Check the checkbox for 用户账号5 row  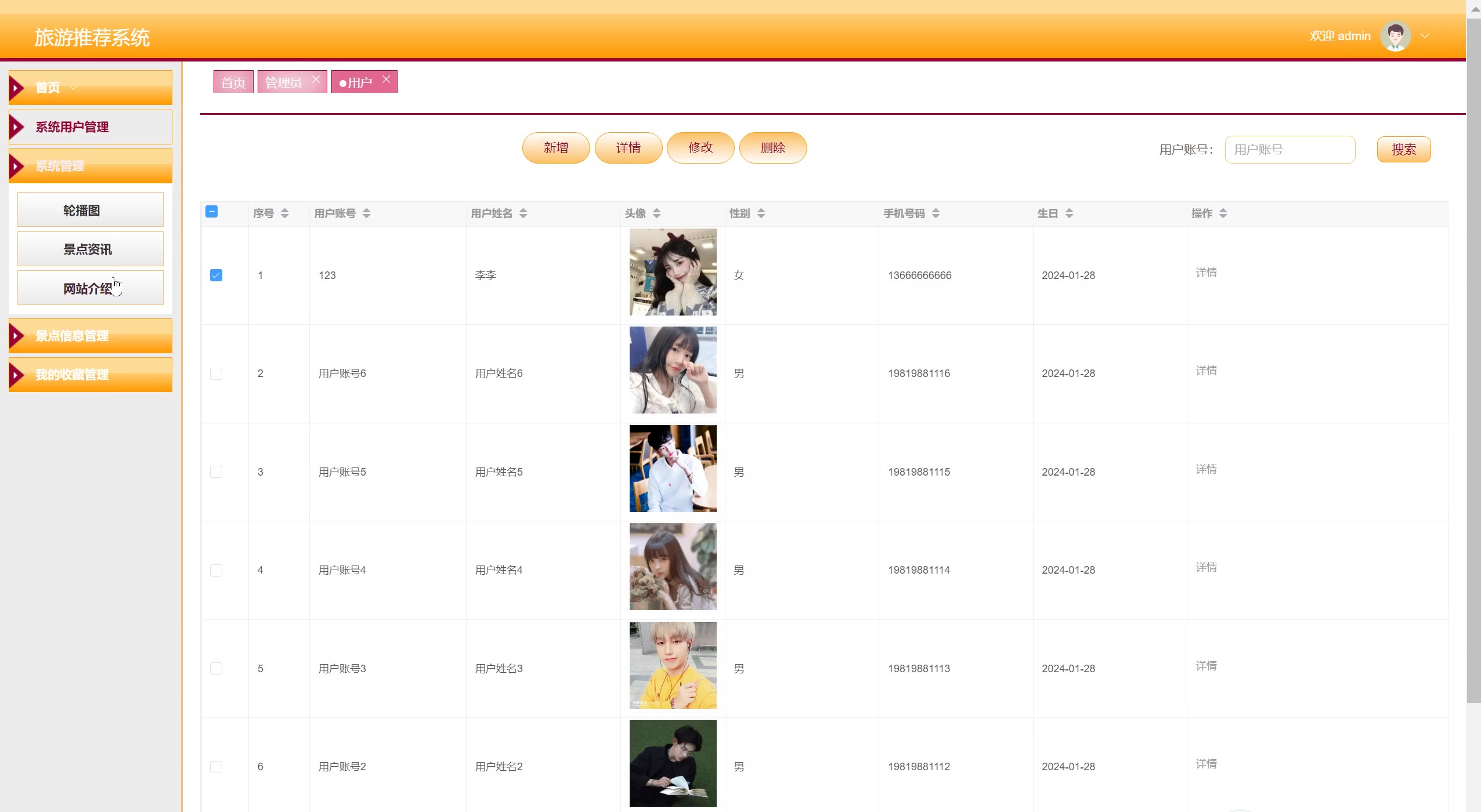click(x=216, y=472)
